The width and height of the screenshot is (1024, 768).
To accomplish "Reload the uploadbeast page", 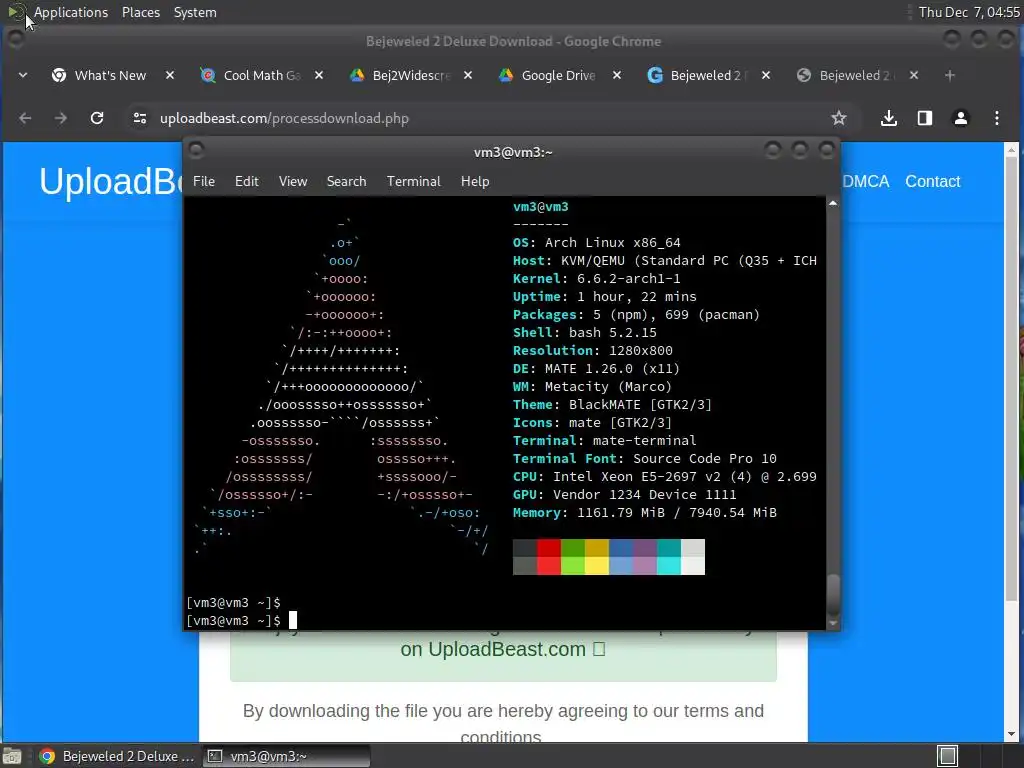I will click(97, 118).
